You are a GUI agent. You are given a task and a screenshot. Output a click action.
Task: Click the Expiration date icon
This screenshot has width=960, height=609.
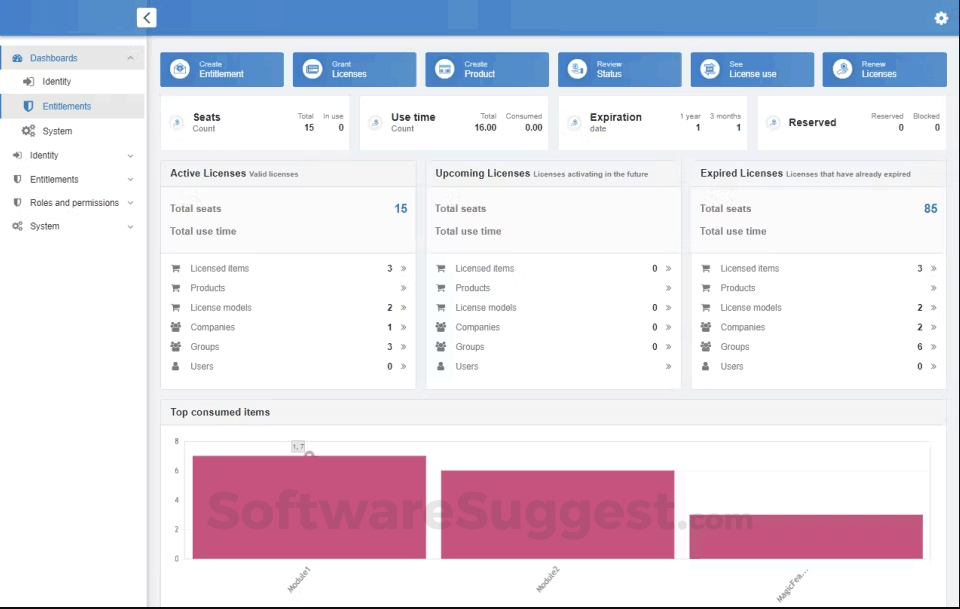point(573,122)
